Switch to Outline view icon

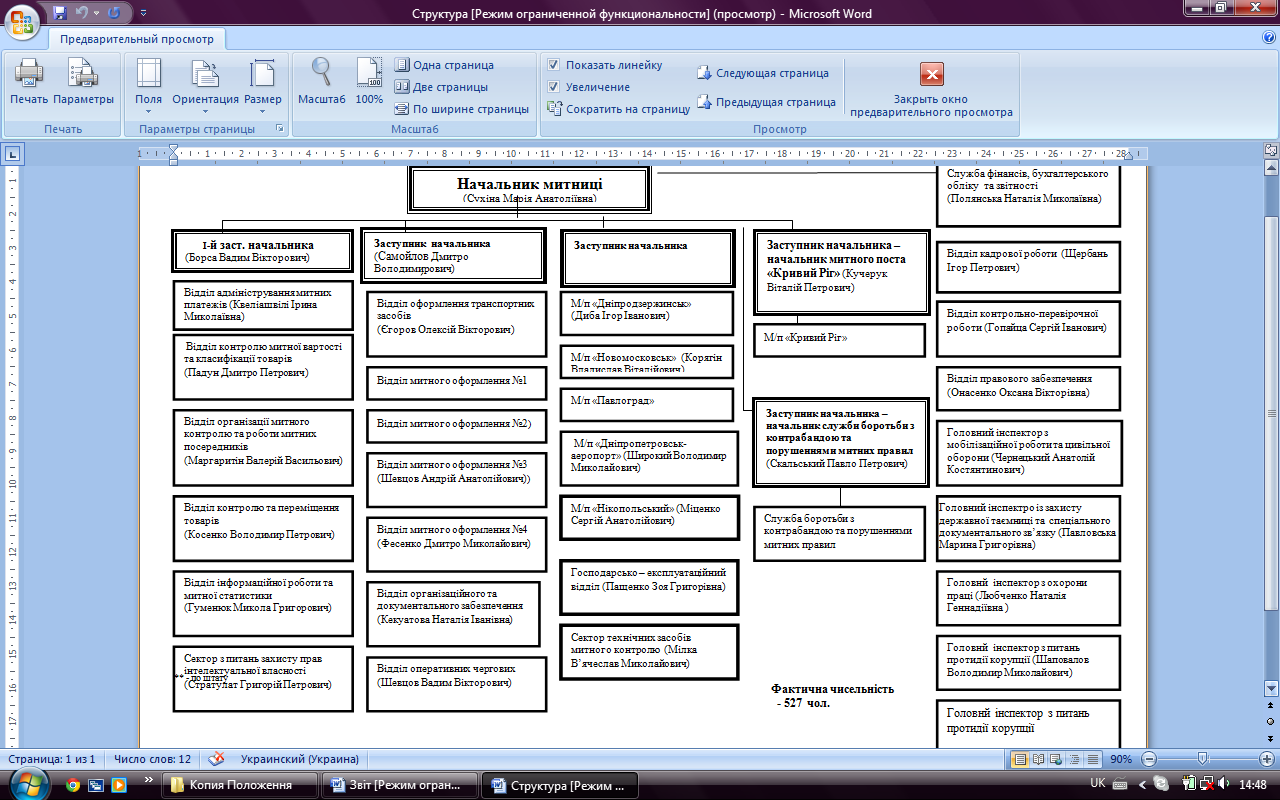[x=1075, y=759]
